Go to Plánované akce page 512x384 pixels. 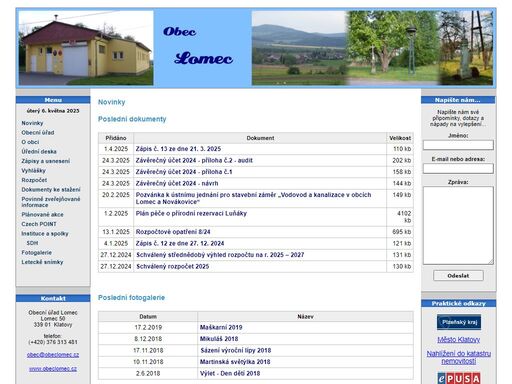(42, 214)
